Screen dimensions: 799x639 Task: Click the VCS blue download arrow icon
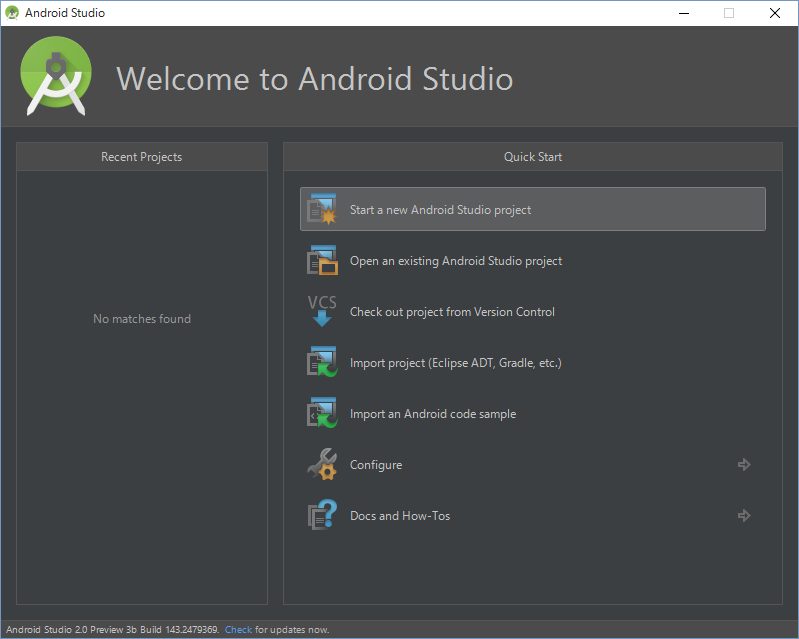click(322, 311)
